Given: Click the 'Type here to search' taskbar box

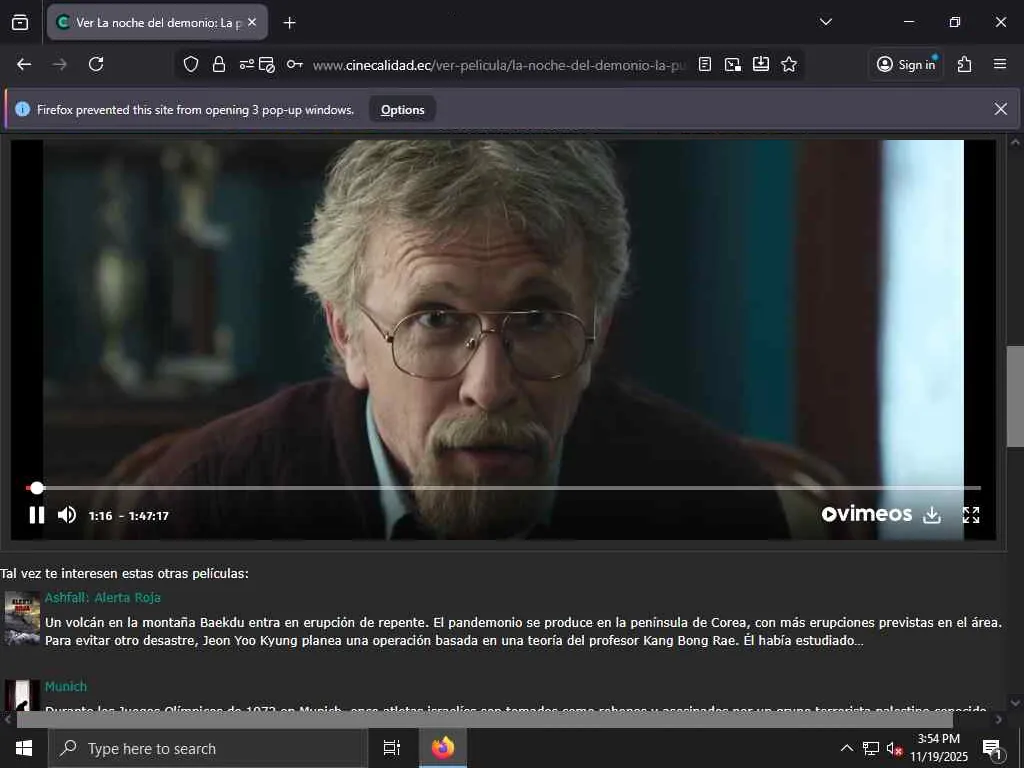Looking at the screenshot, I should pyautogui.click(x=208, y=748).
